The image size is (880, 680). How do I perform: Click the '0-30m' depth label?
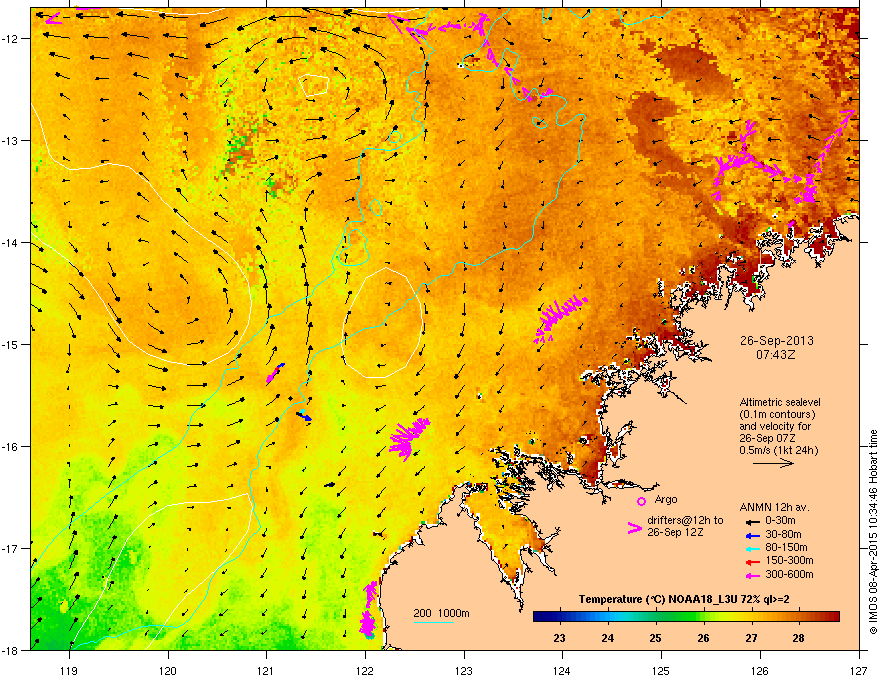780,520
